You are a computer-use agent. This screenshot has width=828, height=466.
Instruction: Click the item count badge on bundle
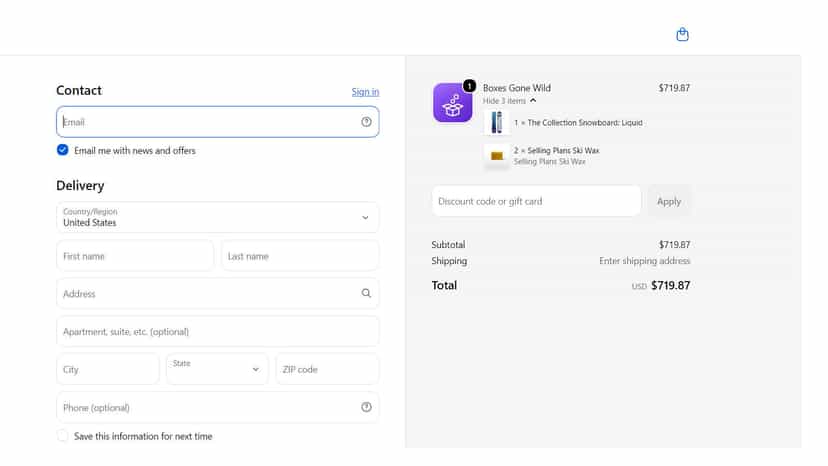[469, 86]
